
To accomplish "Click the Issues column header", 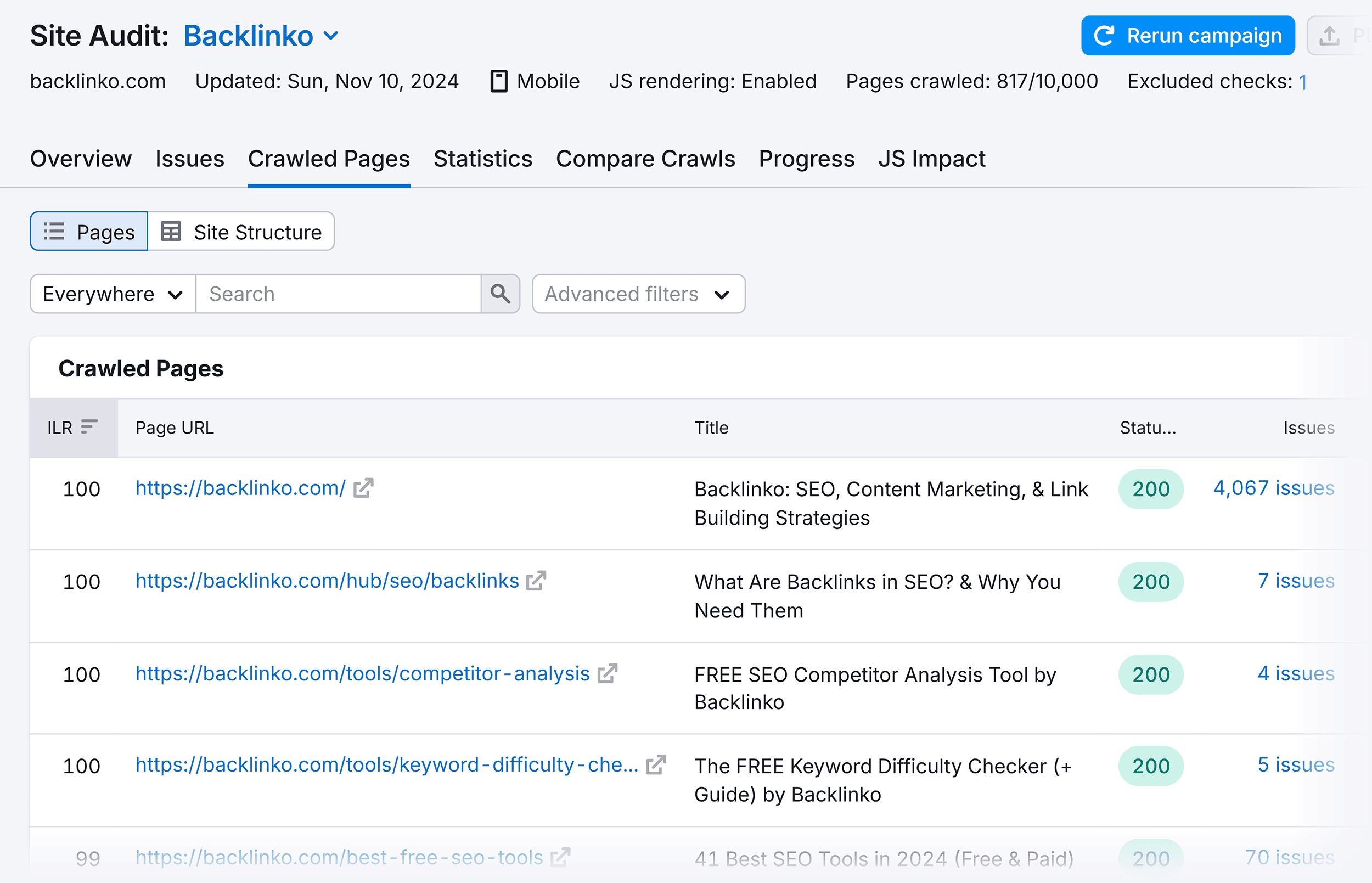I will (1309, 428).
